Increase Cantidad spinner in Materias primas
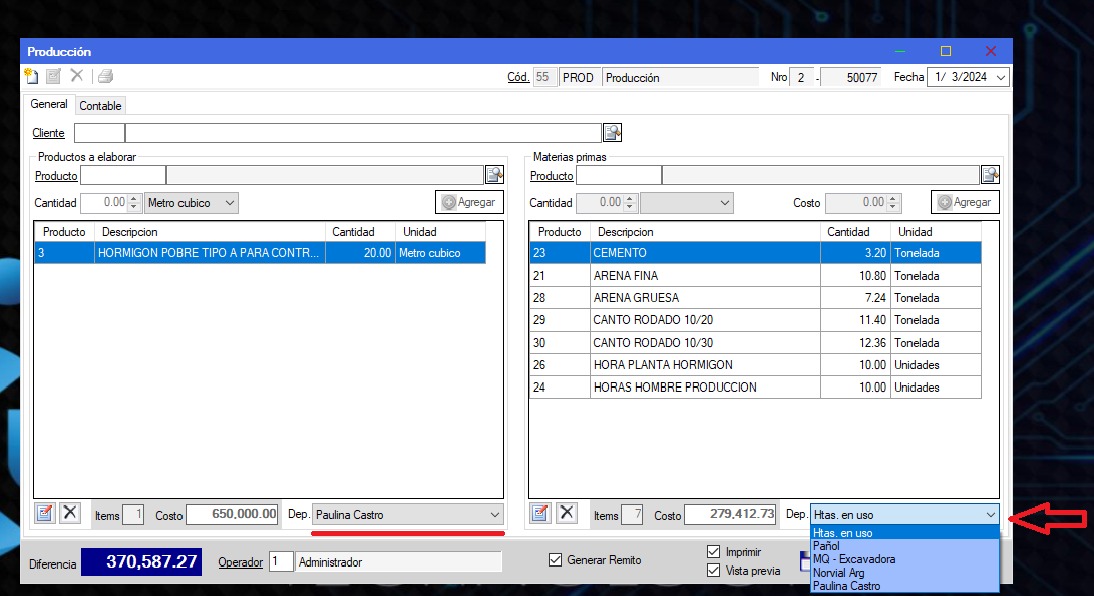Image resolution: width=1094 pixels, height=596 pixels. [630, 198]
